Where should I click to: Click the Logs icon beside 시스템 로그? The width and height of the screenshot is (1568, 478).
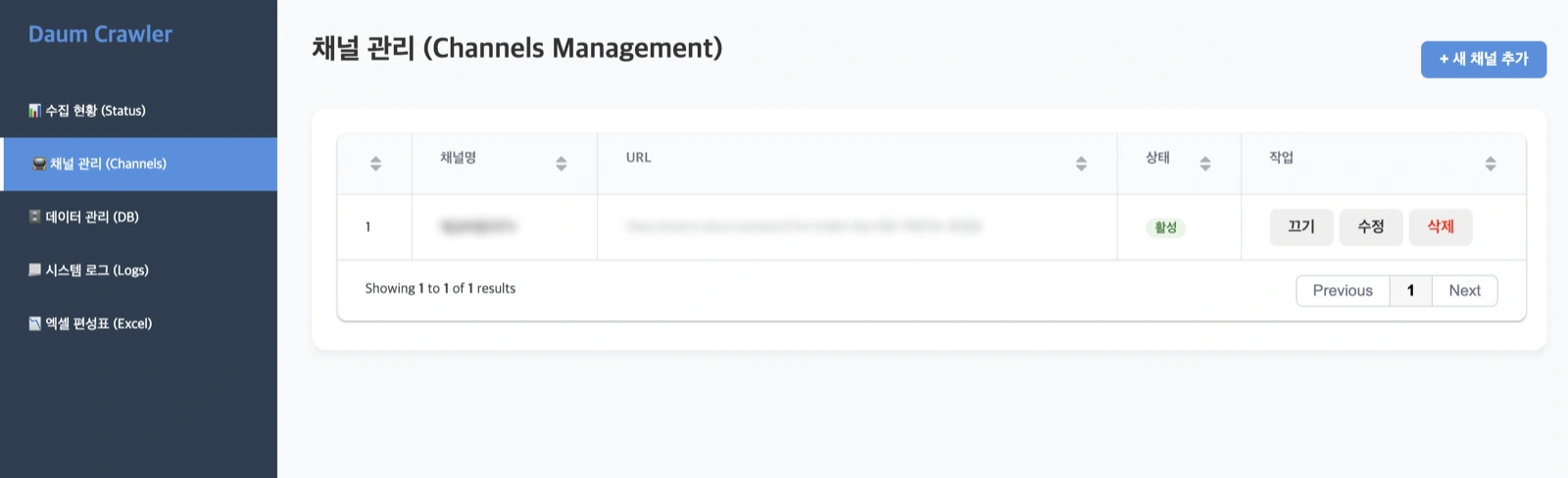(34, 269)
